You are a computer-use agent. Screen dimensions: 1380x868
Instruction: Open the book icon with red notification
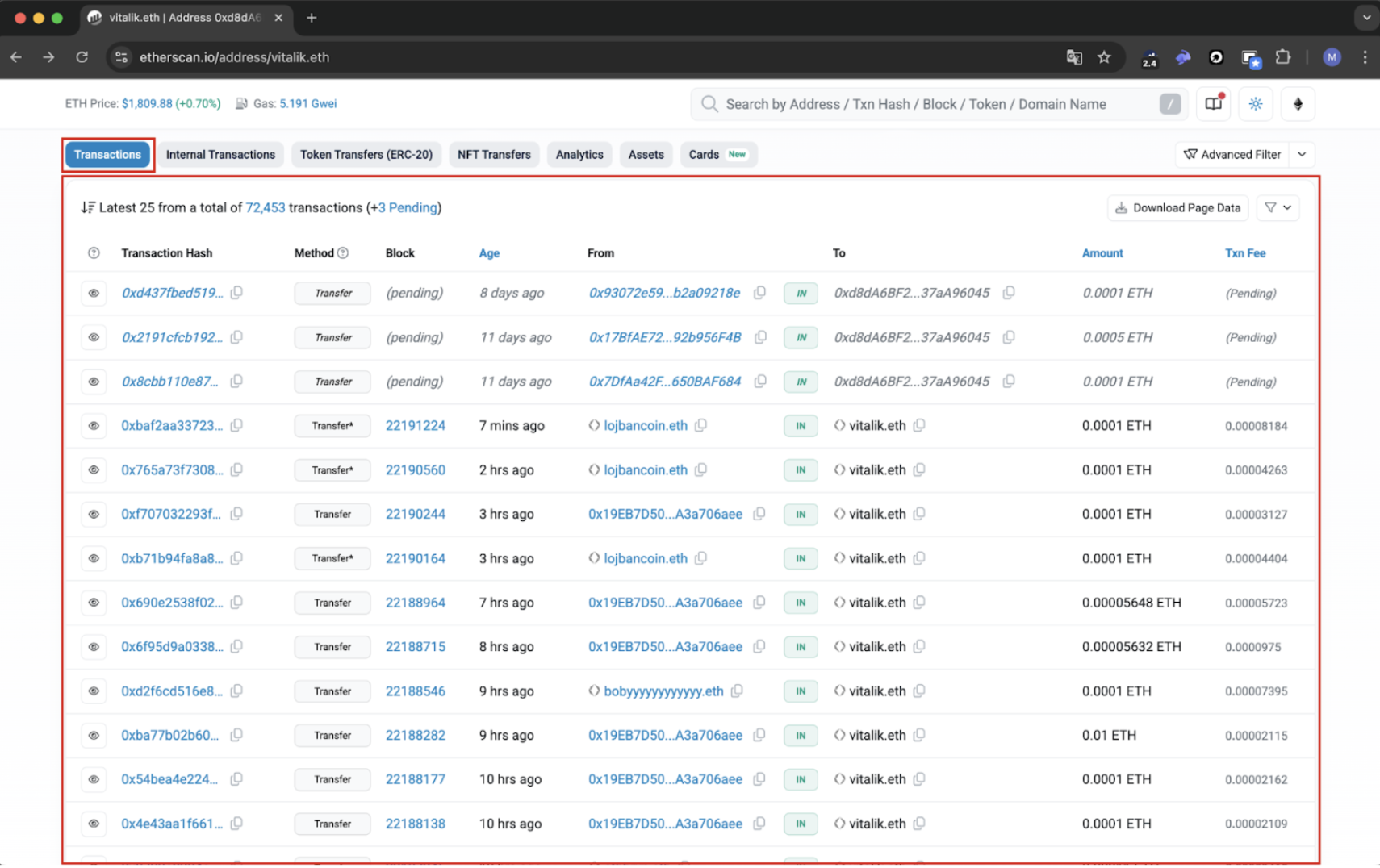[1214, 104]
